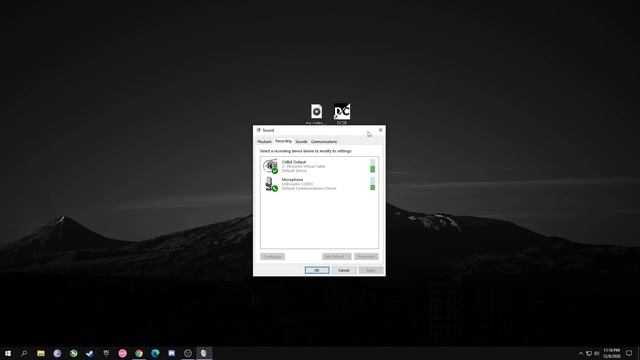
Task: Open the Set Default dropdown arrow
Action: (x=349, y=256)
